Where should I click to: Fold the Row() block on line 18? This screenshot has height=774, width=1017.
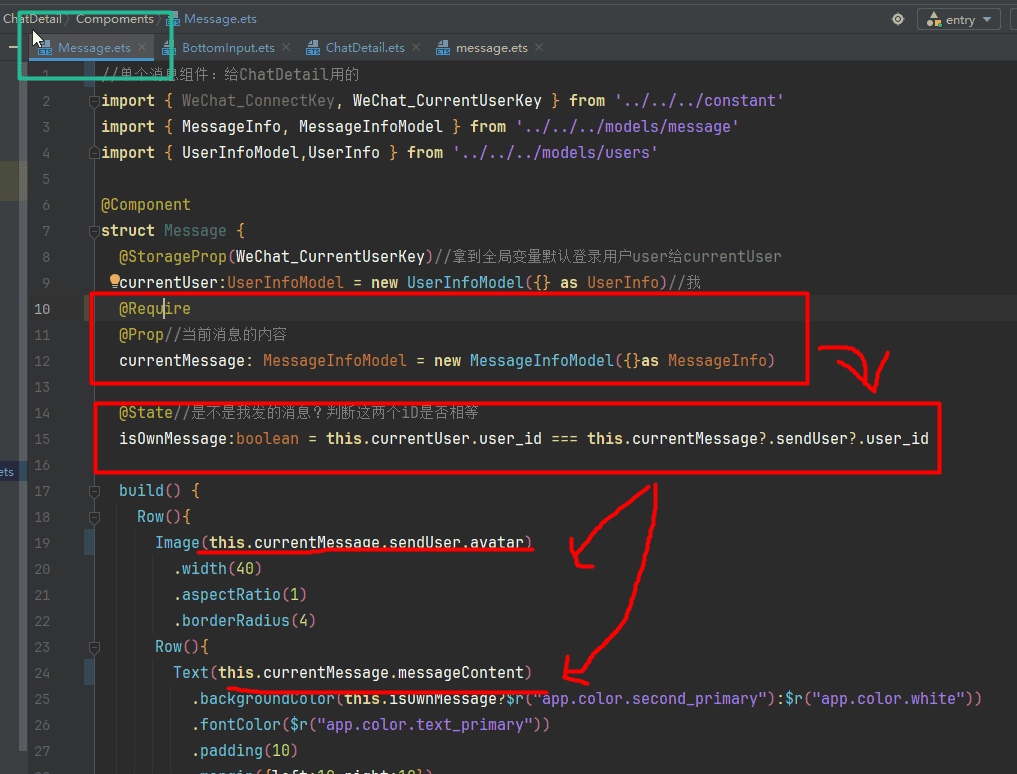[94, 517]
